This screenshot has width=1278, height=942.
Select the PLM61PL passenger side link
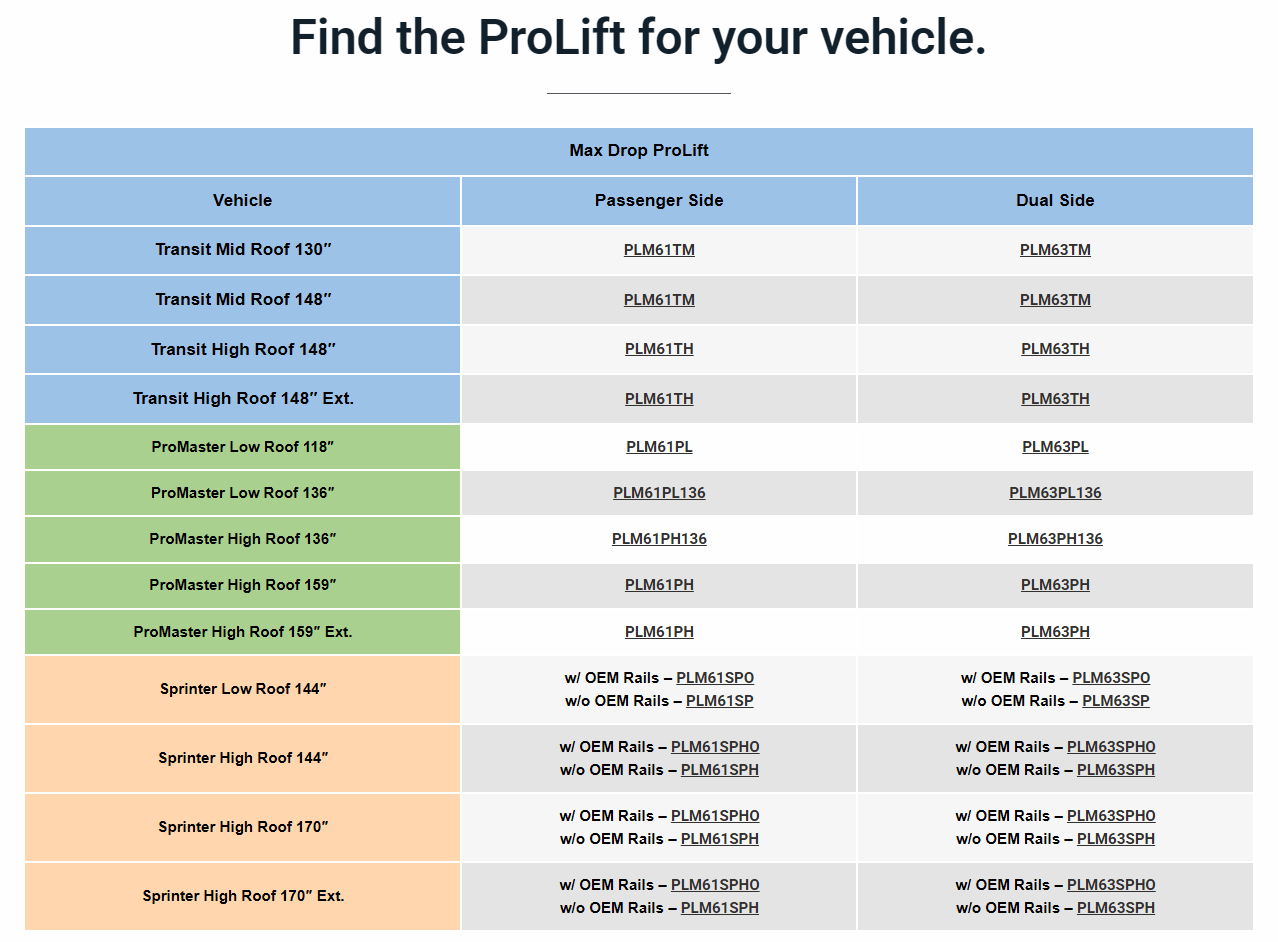point(659,447)
